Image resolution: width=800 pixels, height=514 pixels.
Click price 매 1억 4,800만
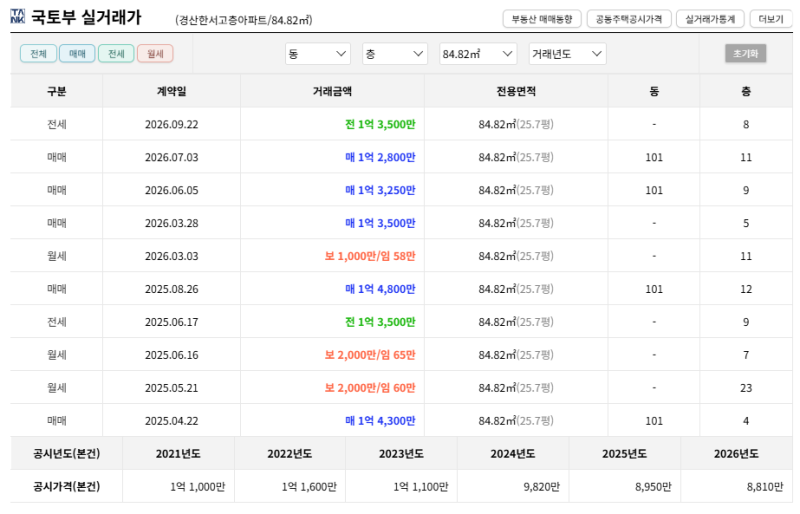point(380,289)
